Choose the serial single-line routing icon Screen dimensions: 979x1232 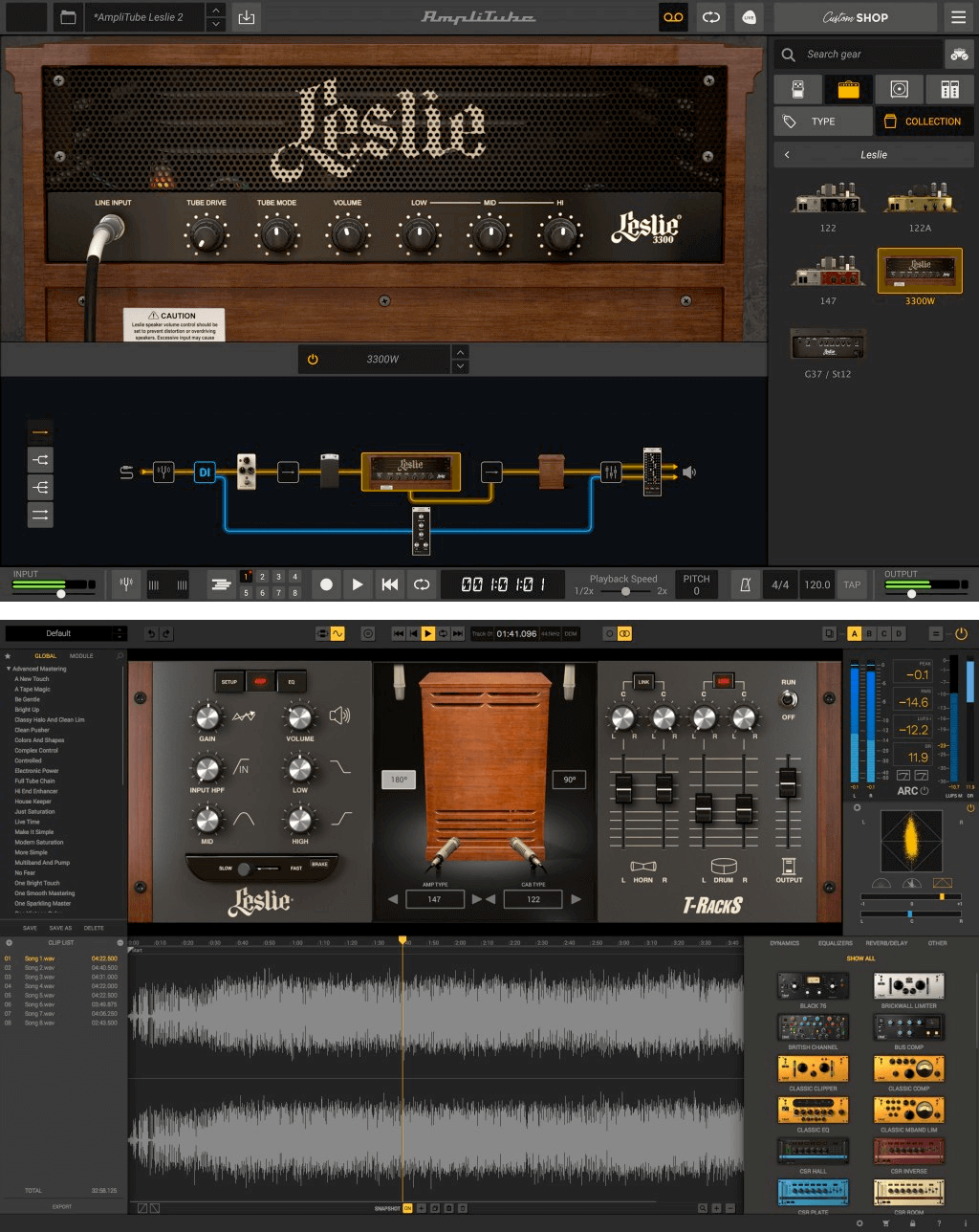[40, 432]
